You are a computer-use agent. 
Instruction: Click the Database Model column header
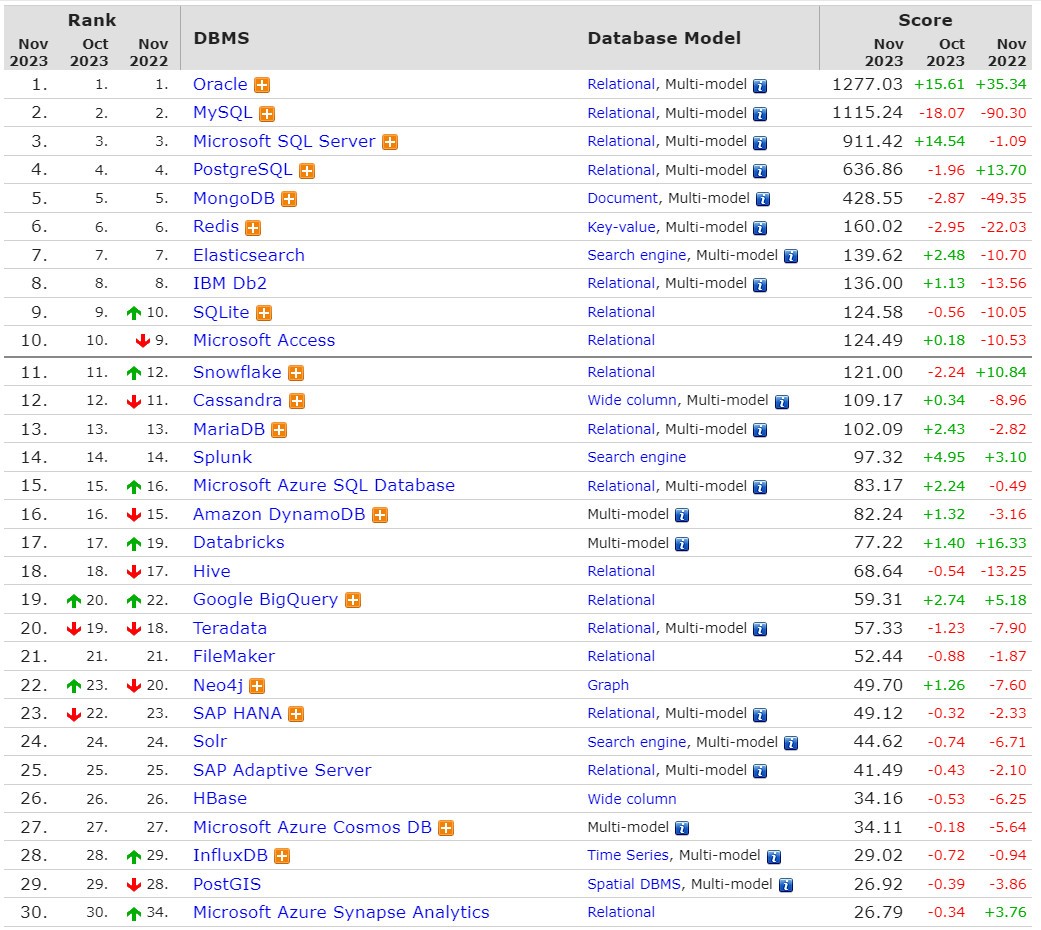pos(664,38)
